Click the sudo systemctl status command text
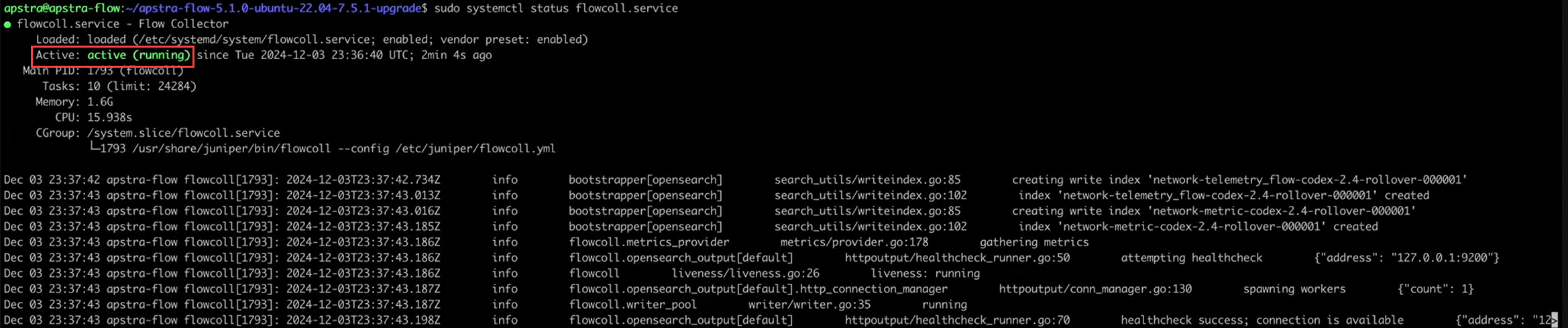The image size is (1568, 328). [x=555, y=8]
